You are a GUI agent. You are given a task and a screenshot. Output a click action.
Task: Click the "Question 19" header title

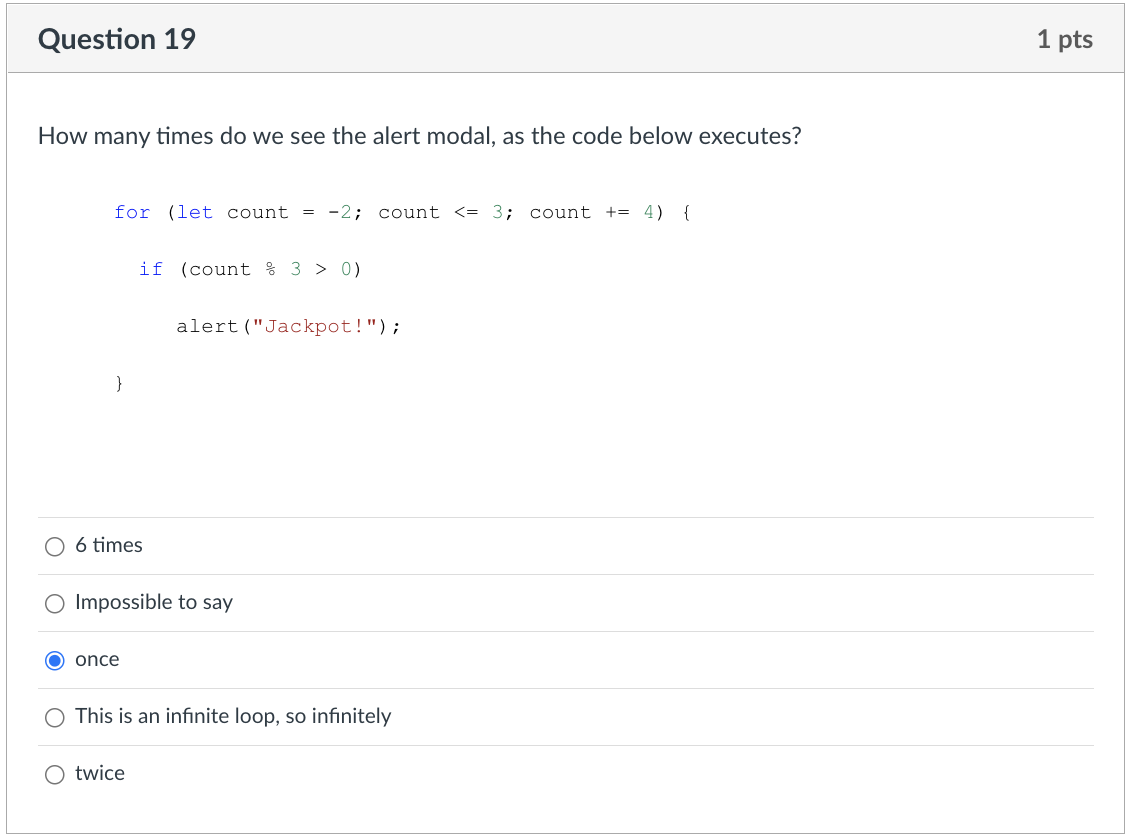(x=116, y=39)
